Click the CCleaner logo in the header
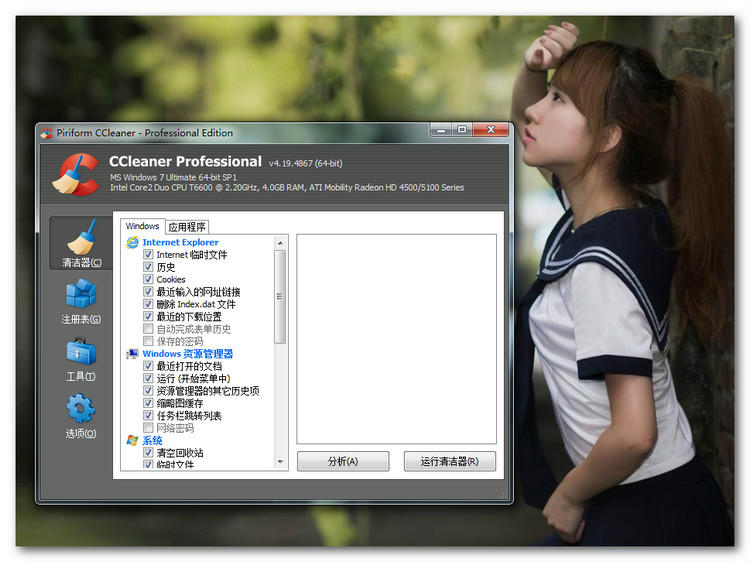 (76, 174)
